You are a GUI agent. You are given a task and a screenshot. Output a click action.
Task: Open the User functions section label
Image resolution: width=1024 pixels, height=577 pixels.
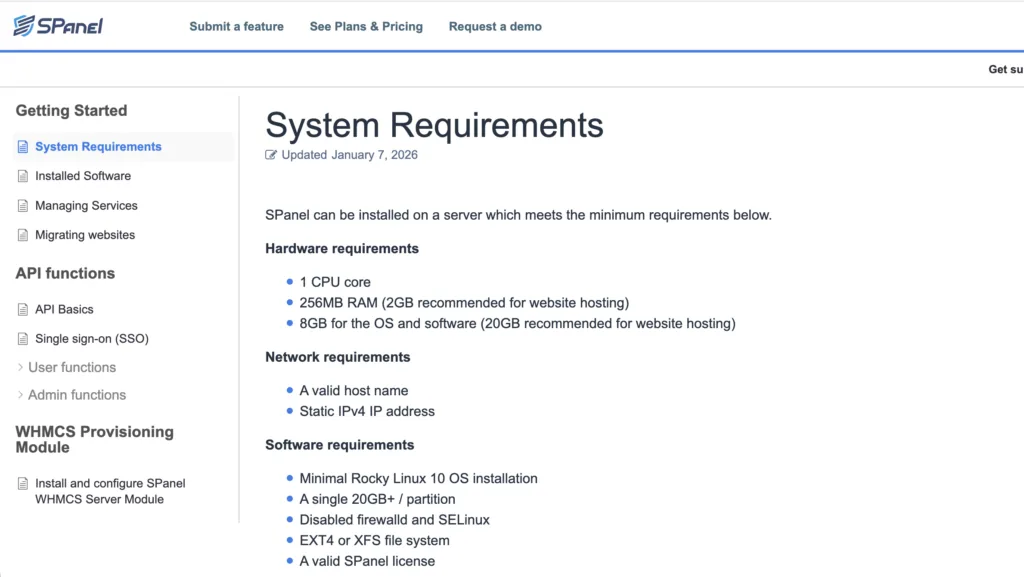72,367
